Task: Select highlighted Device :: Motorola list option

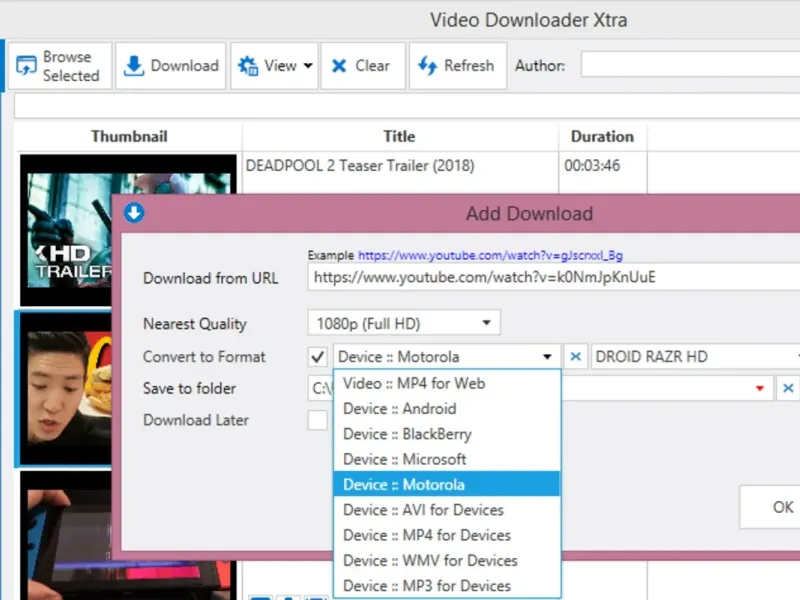Action: click(447, 484)
